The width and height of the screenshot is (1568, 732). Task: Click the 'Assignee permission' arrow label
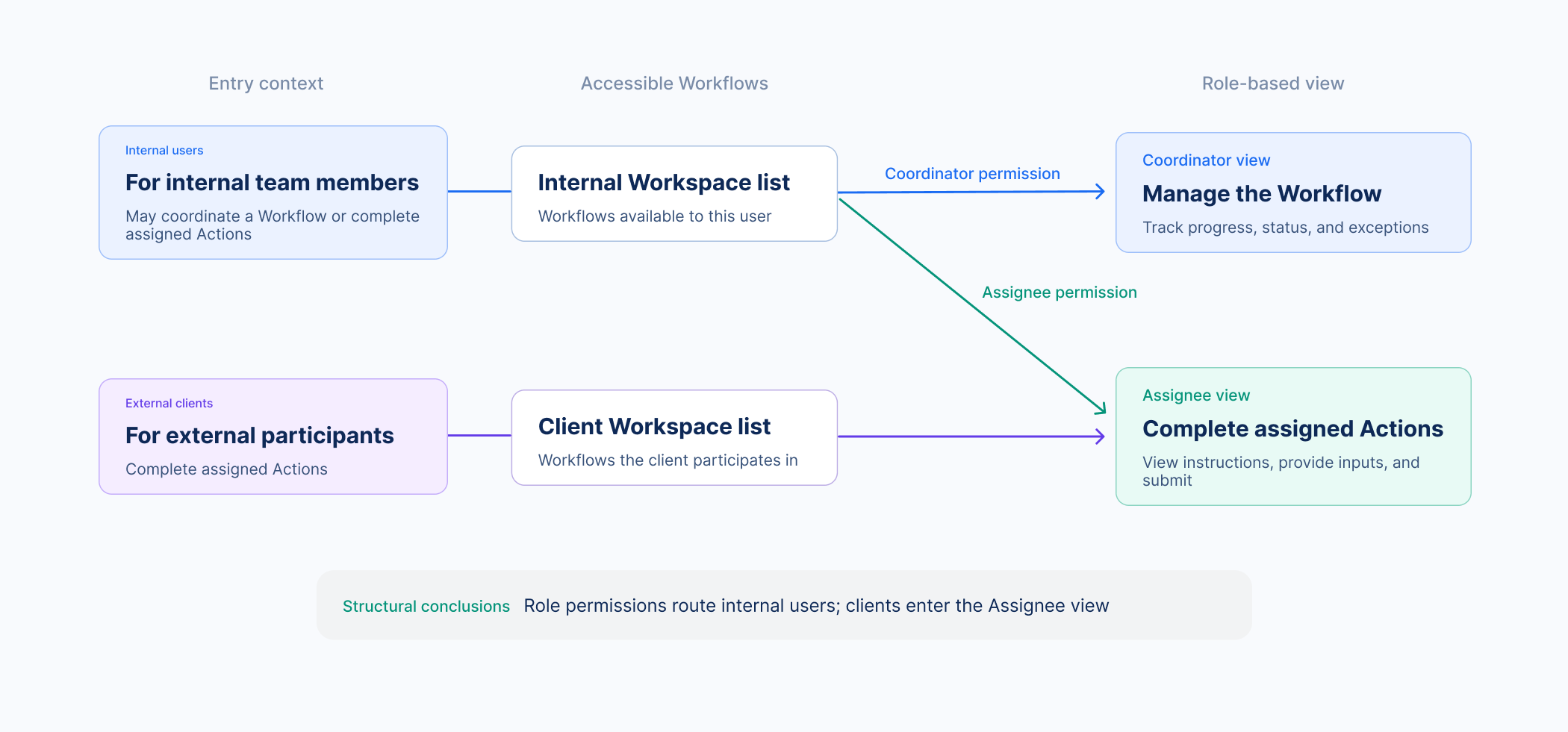click(x=1060, y=293)
